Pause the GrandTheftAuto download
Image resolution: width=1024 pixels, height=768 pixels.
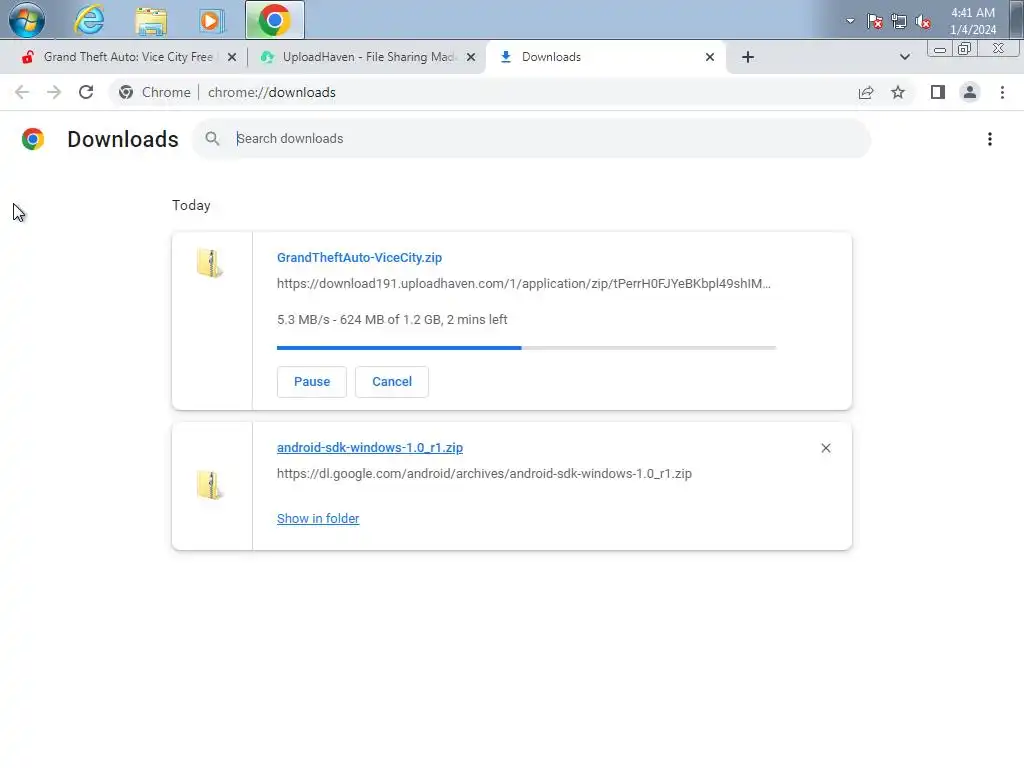point(312,381)
